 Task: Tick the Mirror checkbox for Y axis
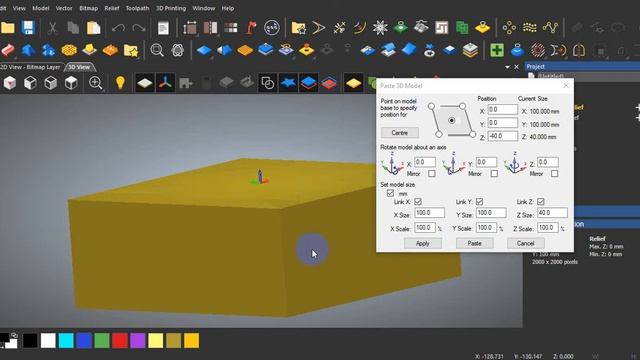pos(494,173)
